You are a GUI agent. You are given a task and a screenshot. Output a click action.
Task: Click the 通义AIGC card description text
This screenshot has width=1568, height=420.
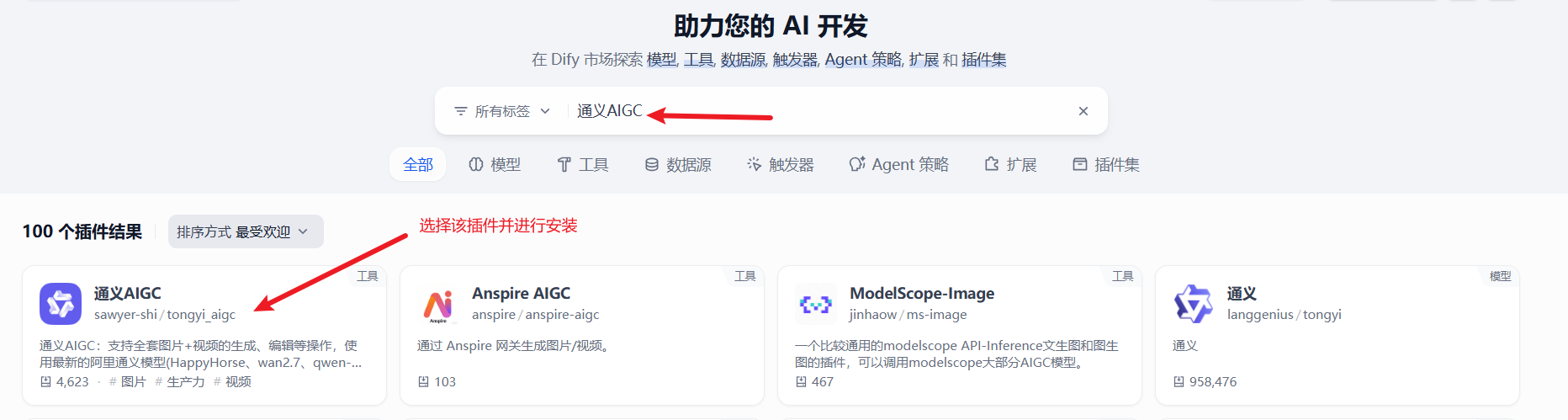[200, 354]
